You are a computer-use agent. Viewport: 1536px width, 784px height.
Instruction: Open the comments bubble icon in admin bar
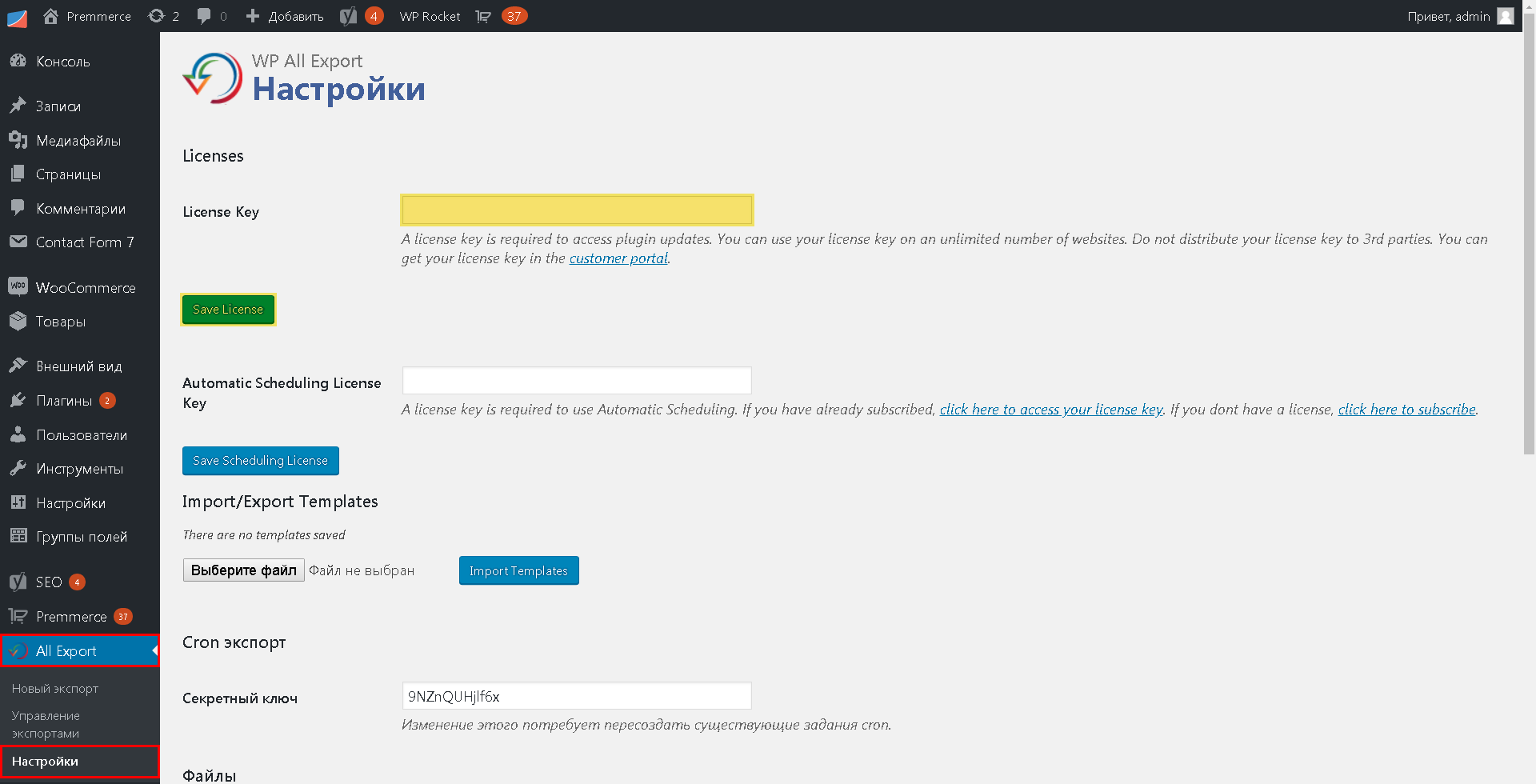[204, 16]
